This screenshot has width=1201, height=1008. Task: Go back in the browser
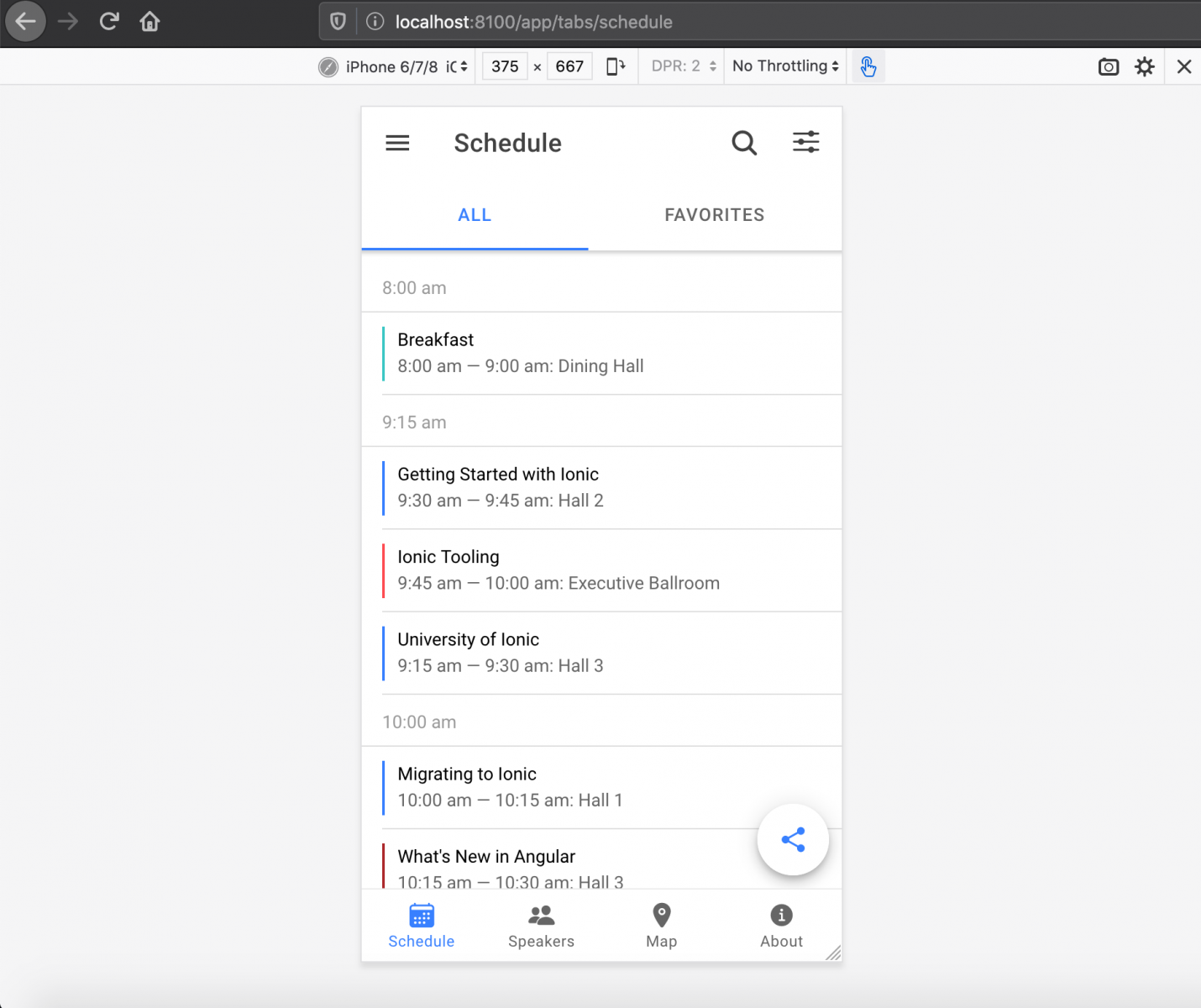point(26,22)
